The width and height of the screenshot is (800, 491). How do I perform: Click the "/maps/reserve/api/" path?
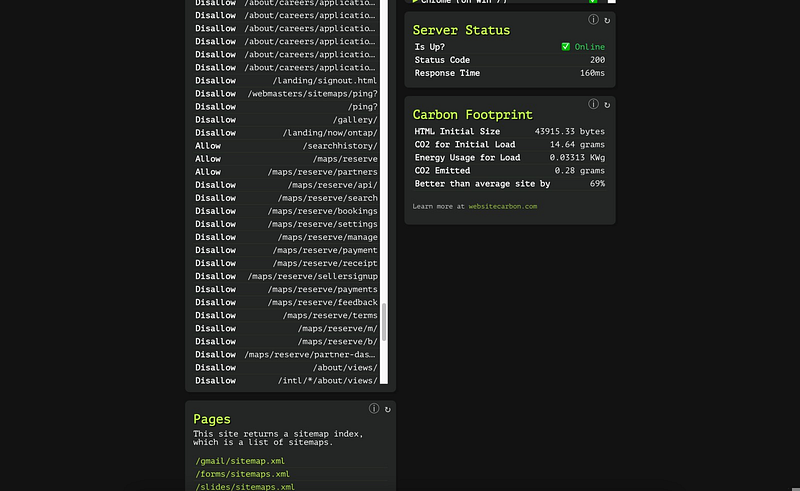333,185
